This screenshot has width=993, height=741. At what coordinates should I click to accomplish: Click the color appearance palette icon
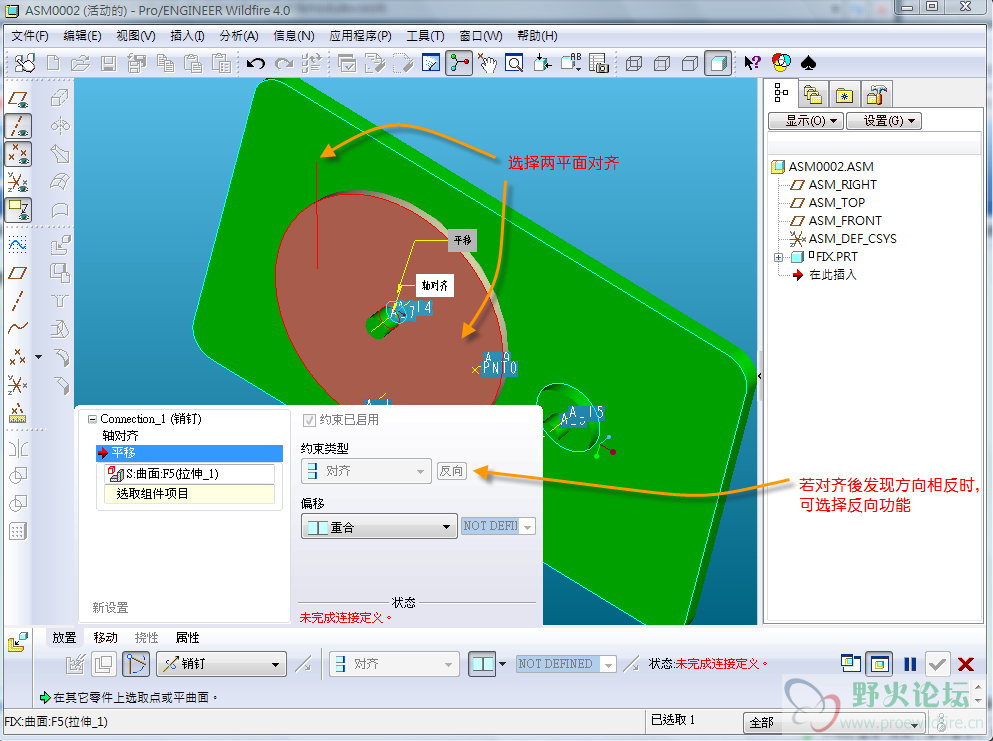point(781,63)
